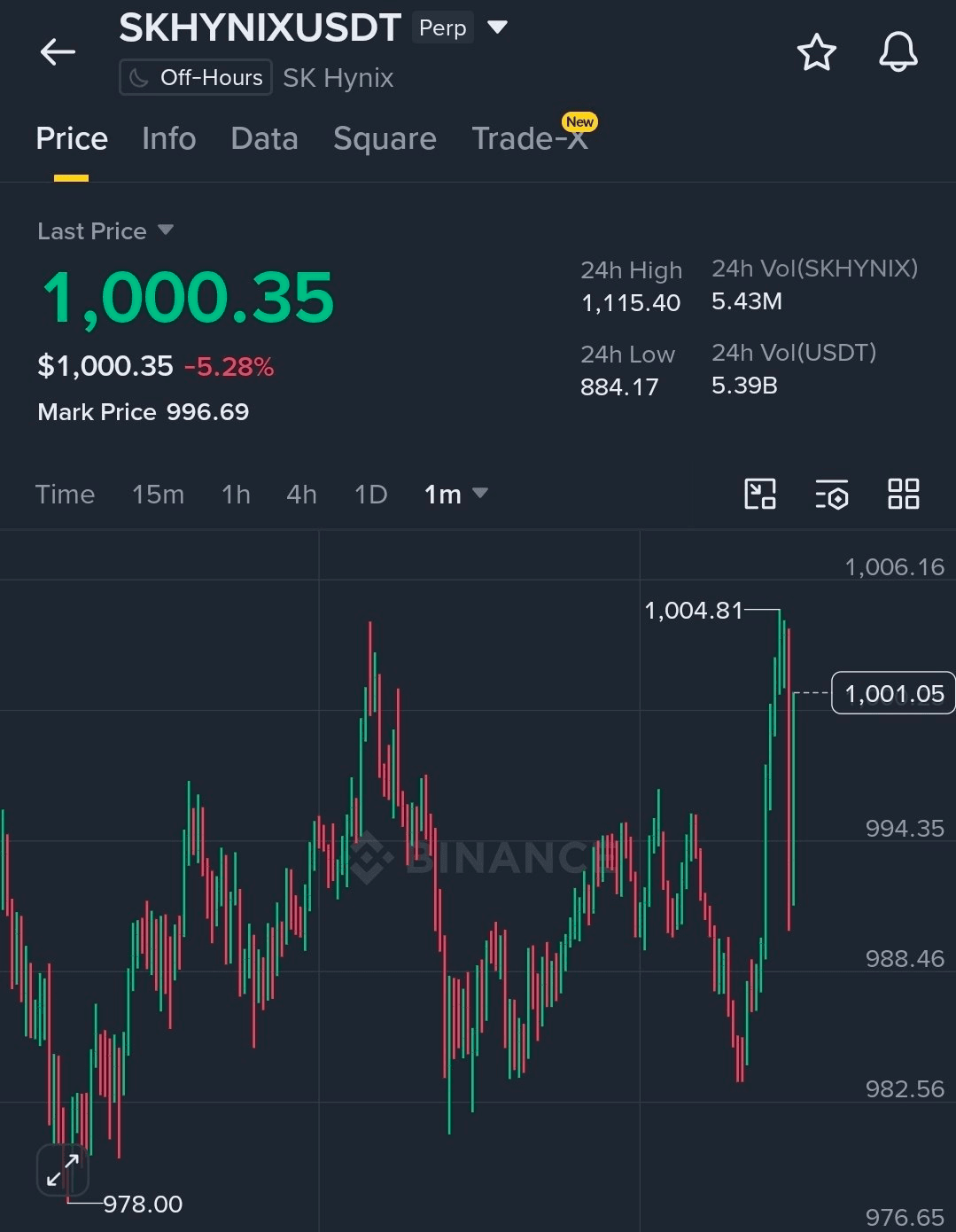
Task: Open price alert bell icon
Action: point(898,51)
